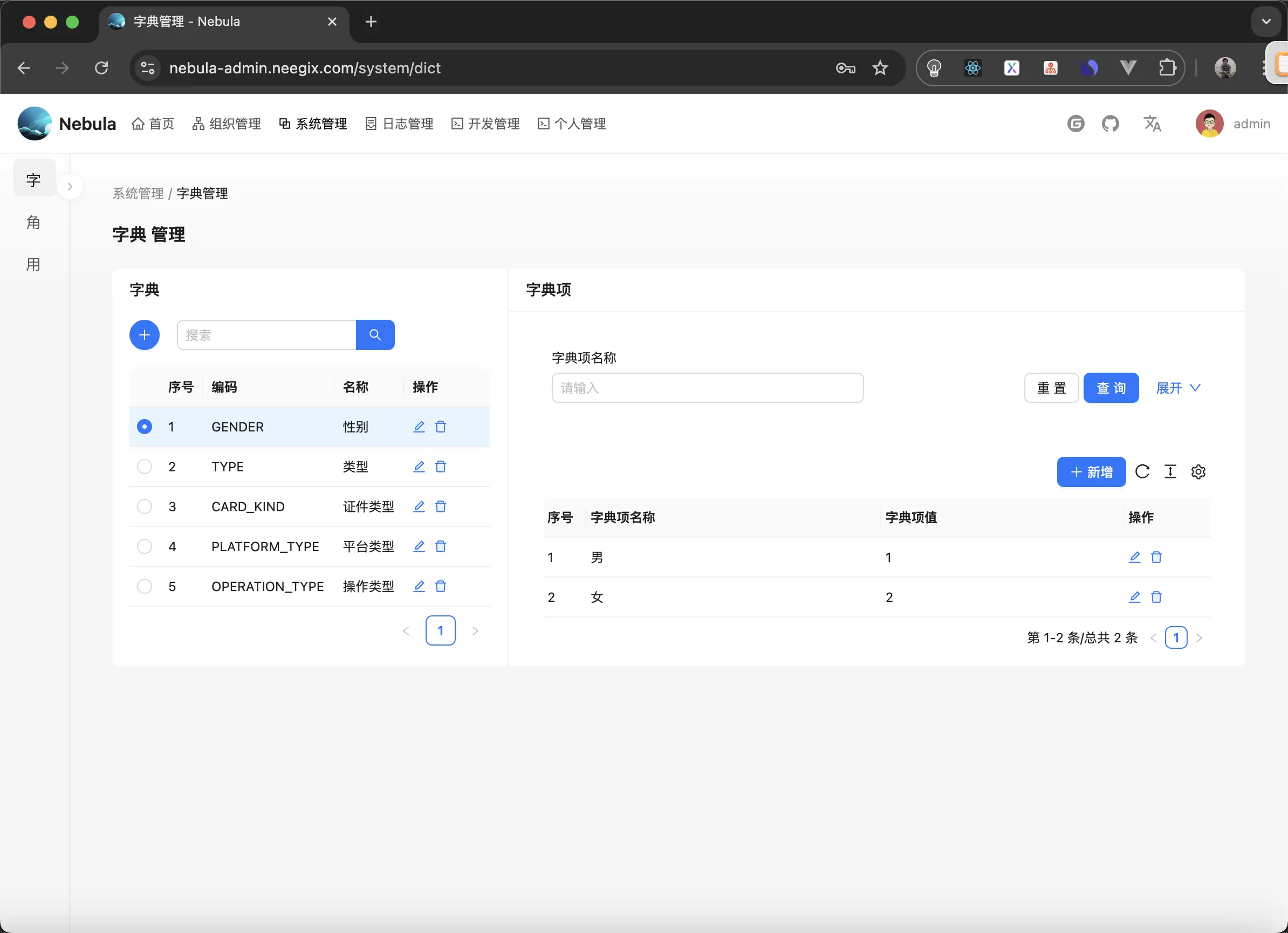Open the 组织管理 menu
Viewport: 1288px width, 933px height.
[x=226, y=123]
